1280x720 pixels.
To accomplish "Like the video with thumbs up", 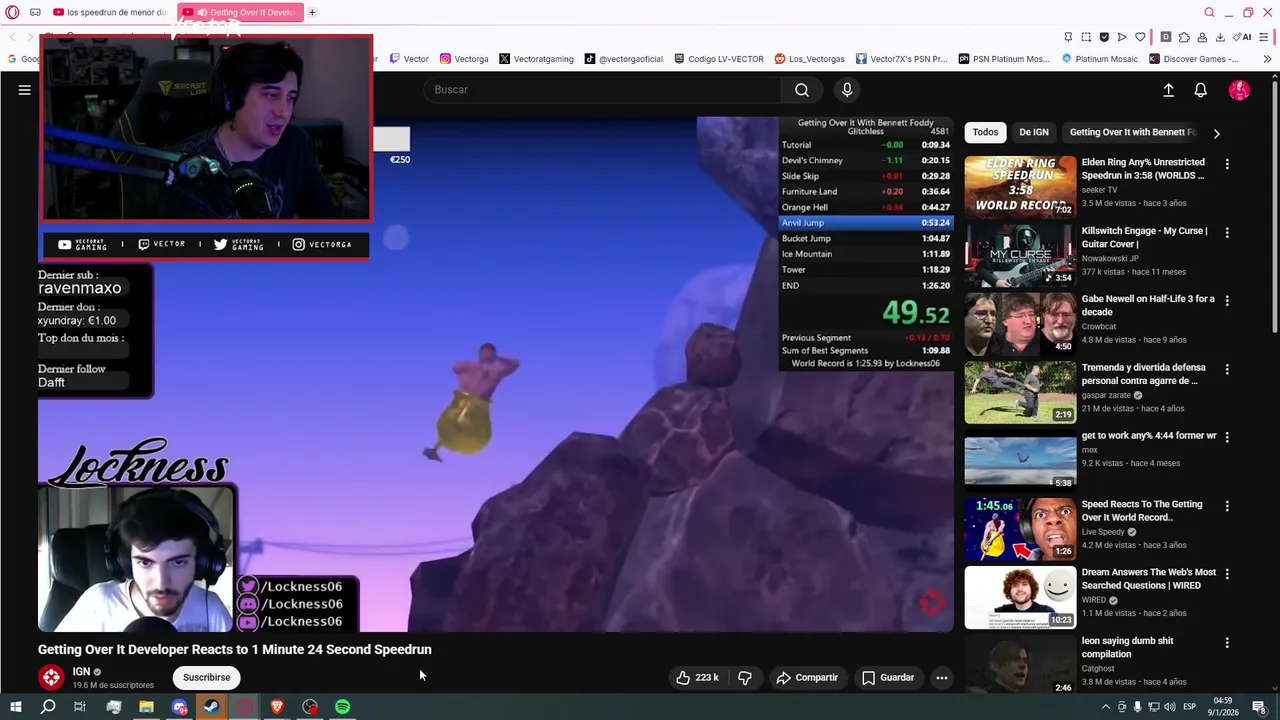I will pyautogui.click(x=698, y=677).
